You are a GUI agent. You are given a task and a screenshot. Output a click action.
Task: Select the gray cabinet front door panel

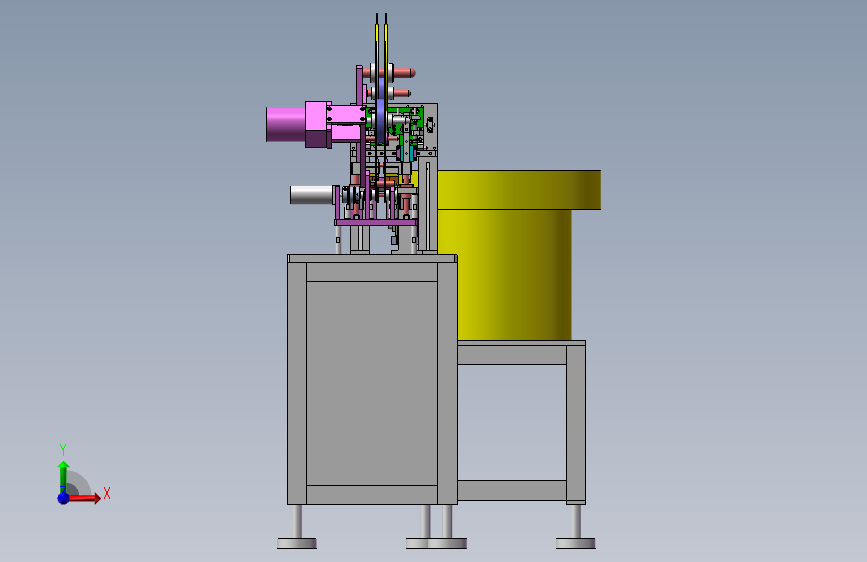372,383
